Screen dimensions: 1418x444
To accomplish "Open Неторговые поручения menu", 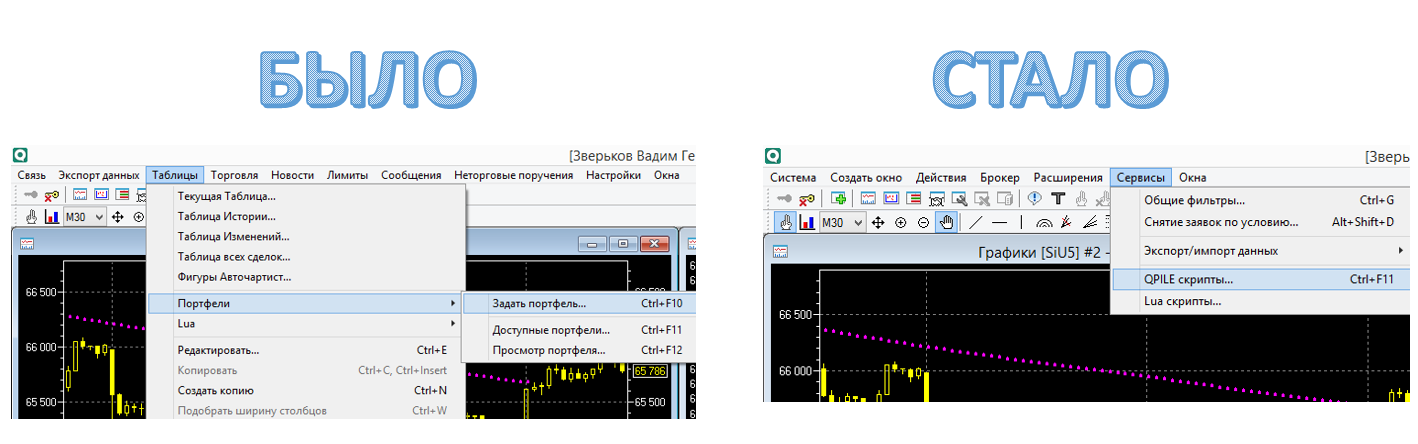I will click(x=513, y=175).
